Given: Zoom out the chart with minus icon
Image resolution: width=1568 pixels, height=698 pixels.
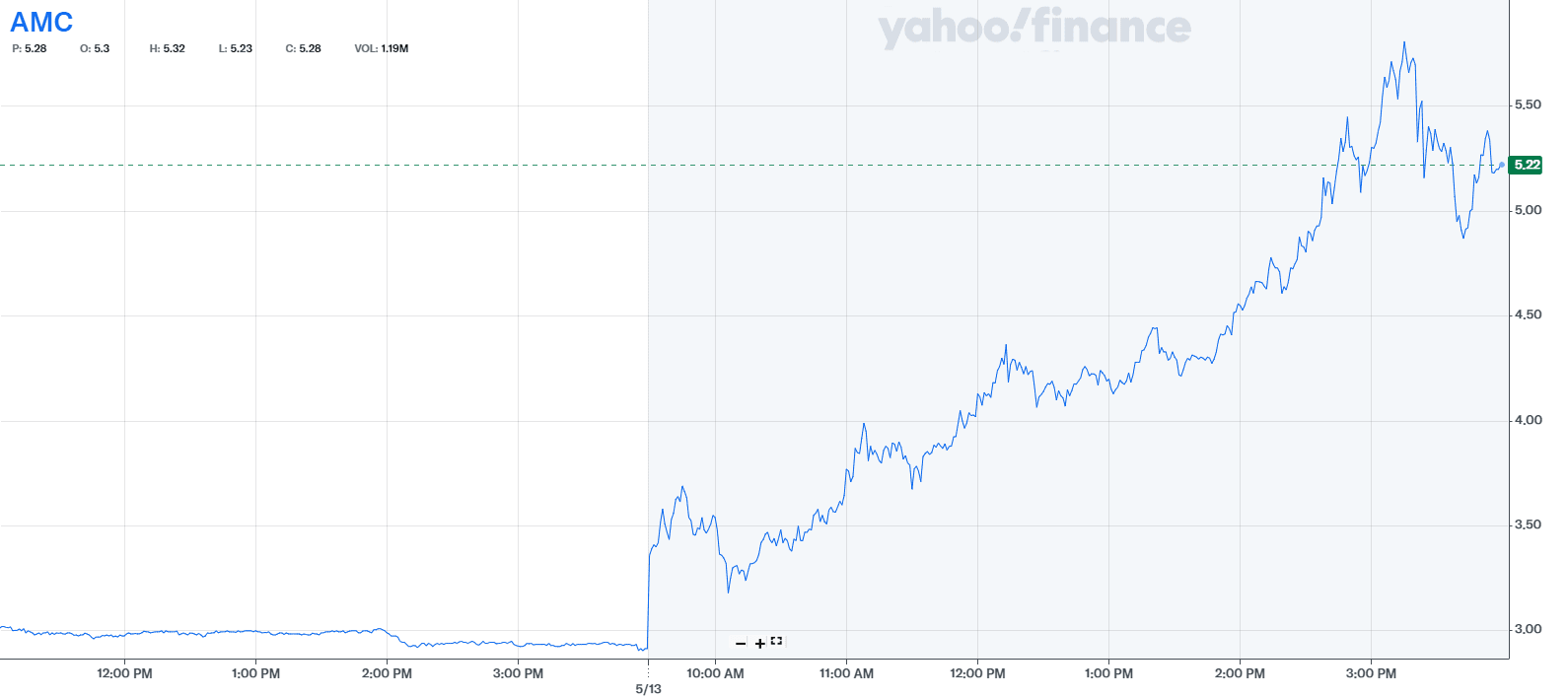Looking at the screenshot, I should click(x=741, y=644).
